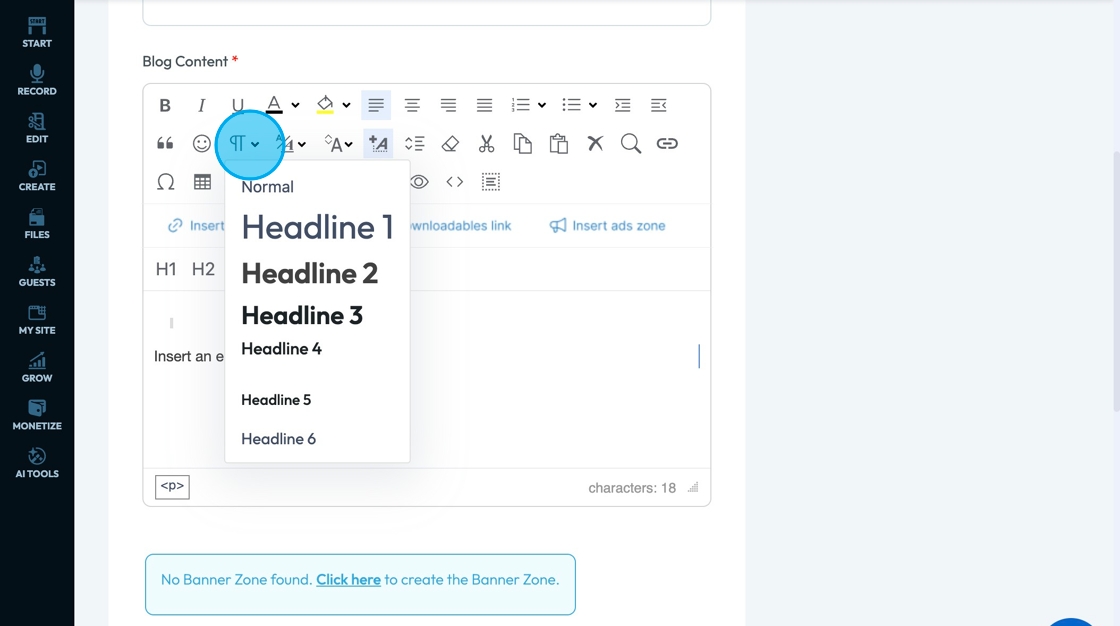Copy the selected text

coord(523,144)
